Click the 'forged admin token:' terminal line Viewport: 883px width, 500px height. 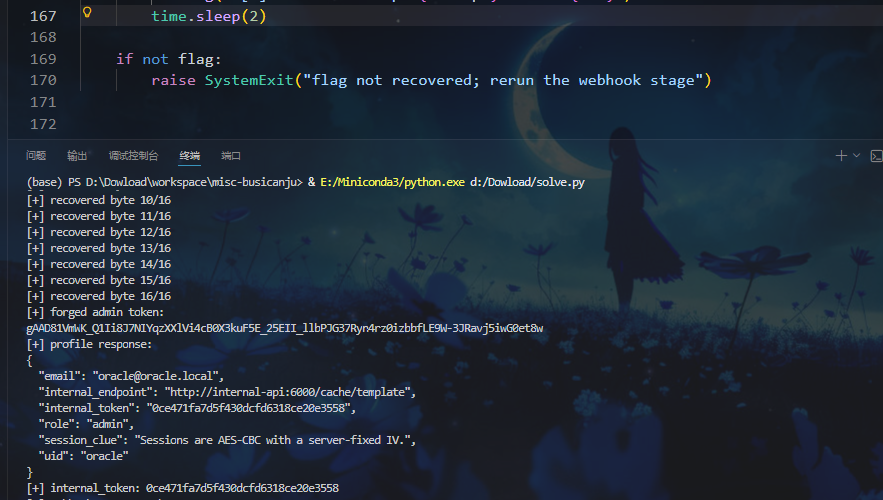pyautogui.click(x=96, y=312)
